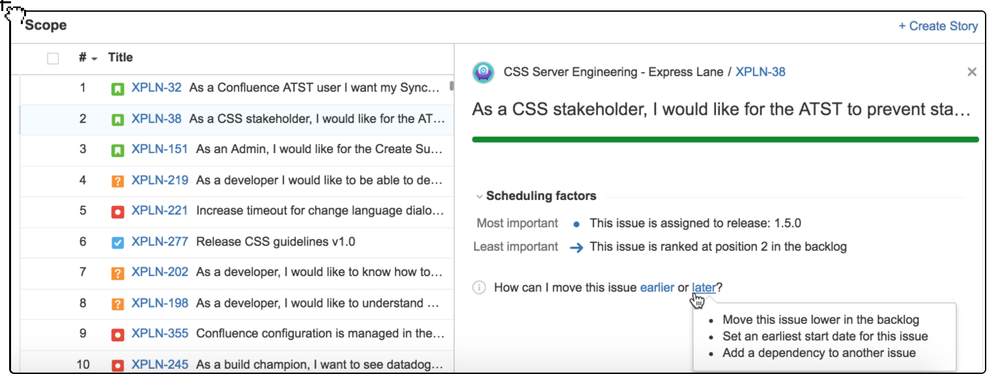Screen dimensions: 998x385
Task: Click the info icon beside 'How can I move'
Action: pos(479,288)
